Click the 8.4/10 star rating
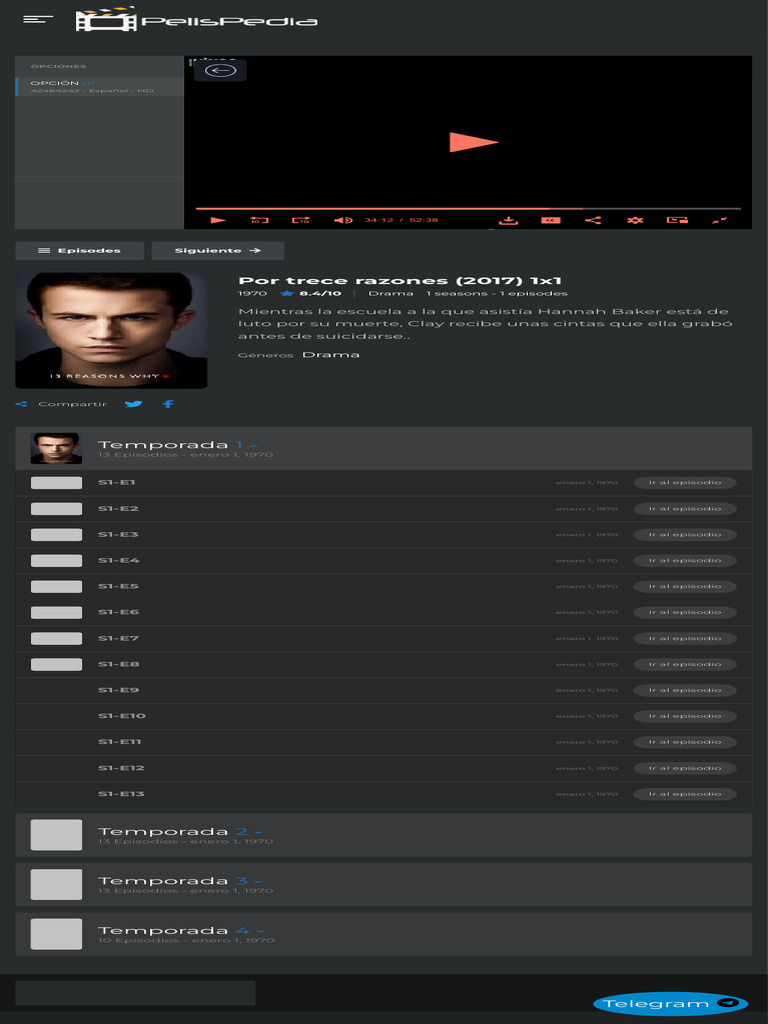The image size is (768, 1024). (x=311, y=293)
